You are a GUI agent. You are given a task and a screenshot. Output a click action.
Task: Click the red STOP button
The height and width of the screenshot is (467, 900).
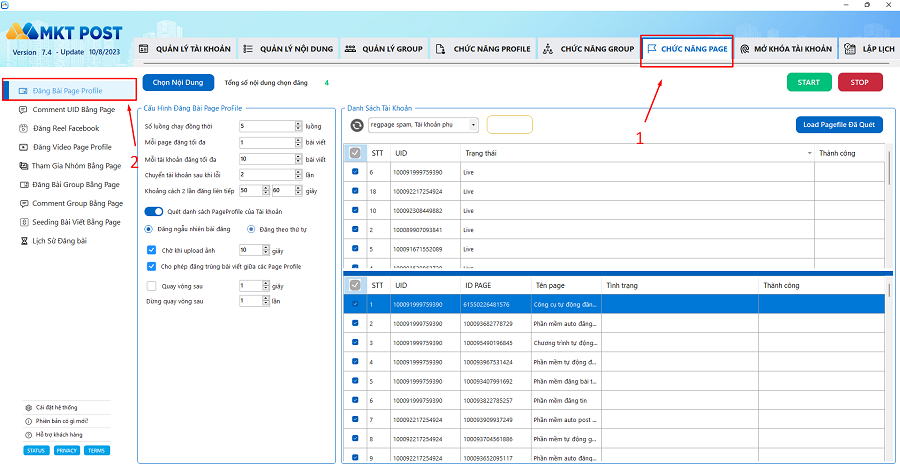(859, 82)
